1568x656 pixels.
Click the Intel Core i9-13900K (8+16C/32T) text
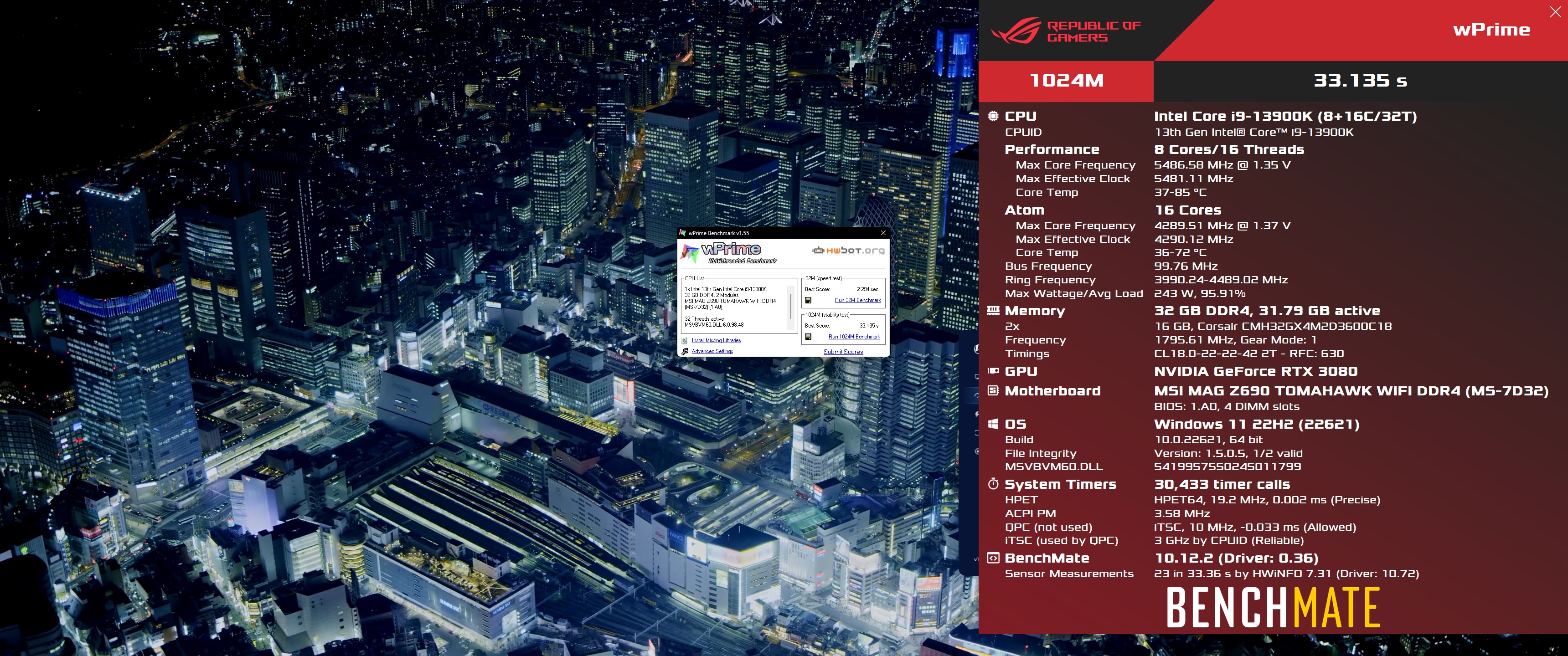coord(1285,116)
